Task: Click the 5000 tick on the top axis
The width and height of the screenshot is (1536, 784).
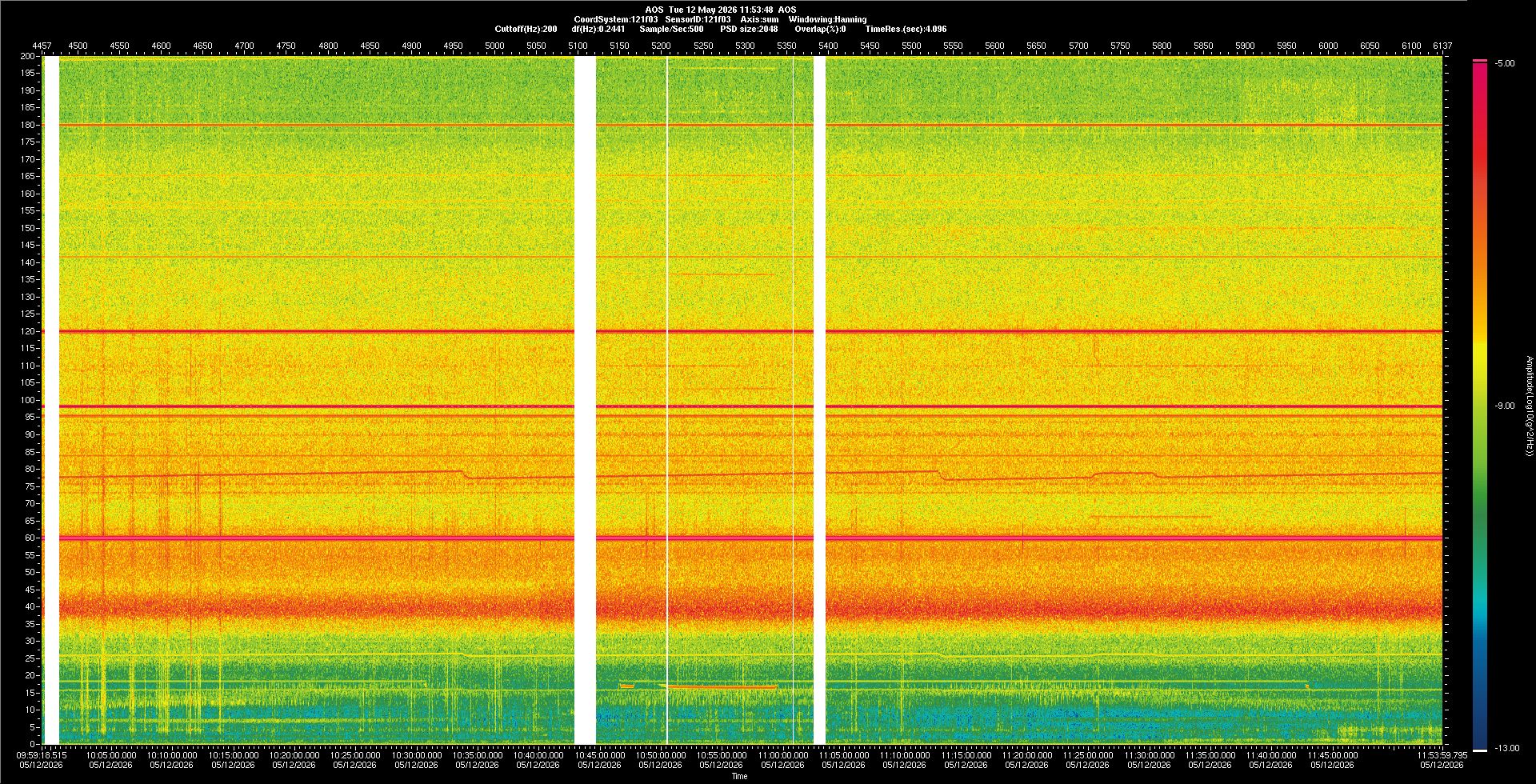Action: pyautogui.click(x=494, y=46)
